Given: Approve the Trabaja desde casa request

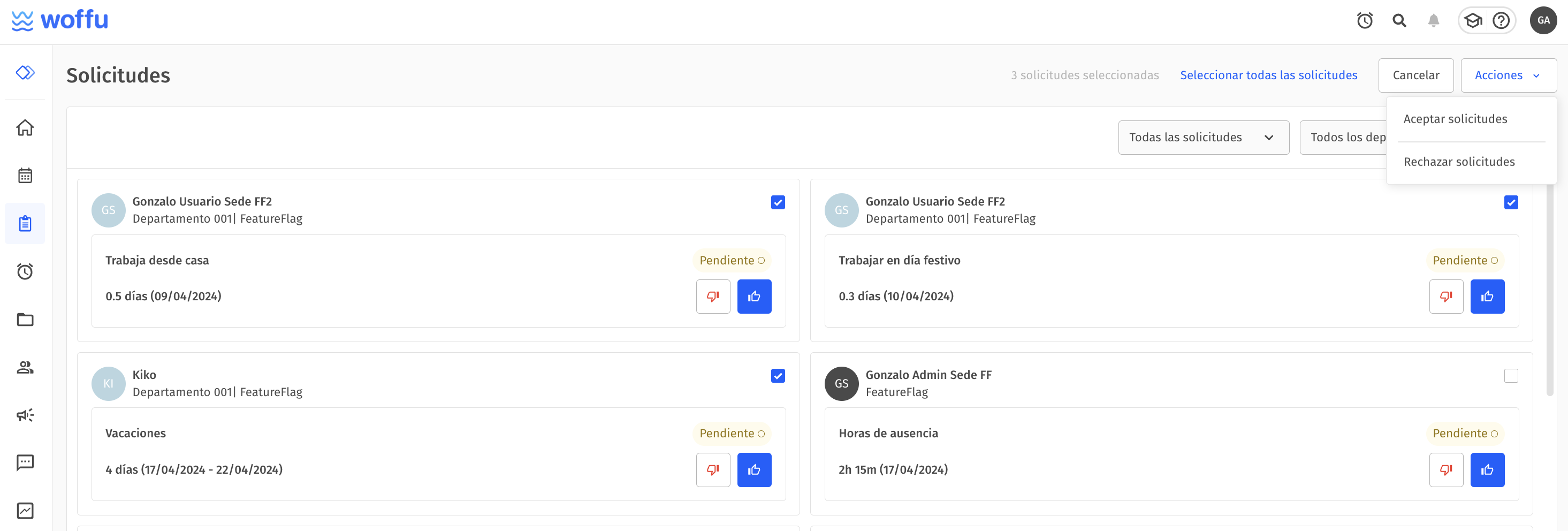Looking at the screenshot, I should coord(754,297).
